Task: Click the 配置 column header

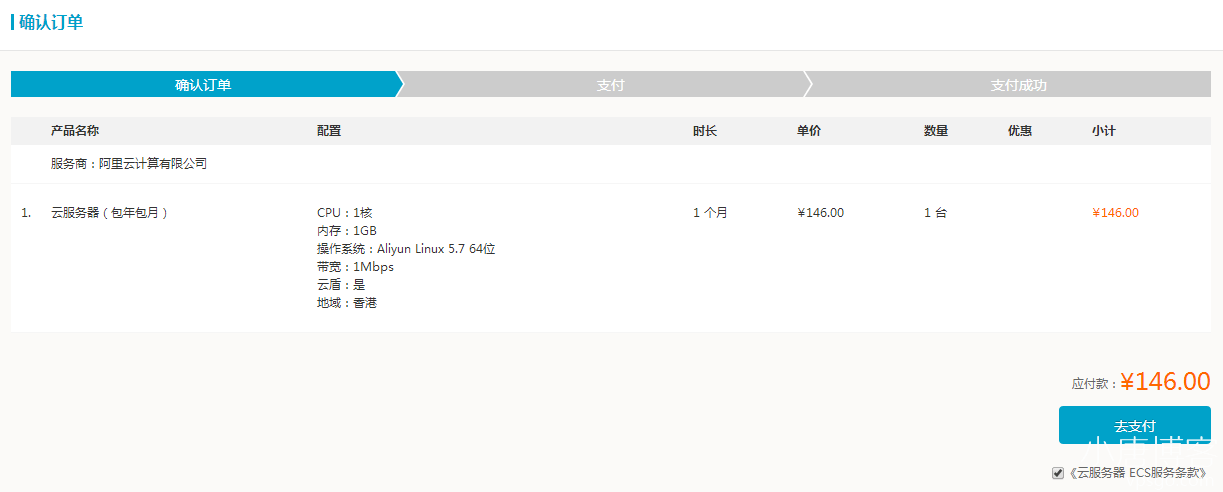Action: pos(329,131)
